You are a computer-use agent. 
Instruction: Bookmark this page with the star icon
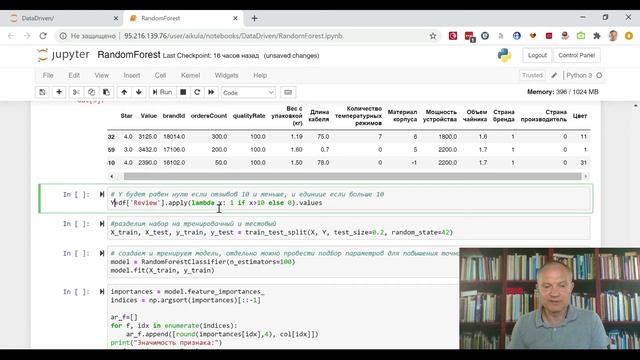(x=433, y=36)
